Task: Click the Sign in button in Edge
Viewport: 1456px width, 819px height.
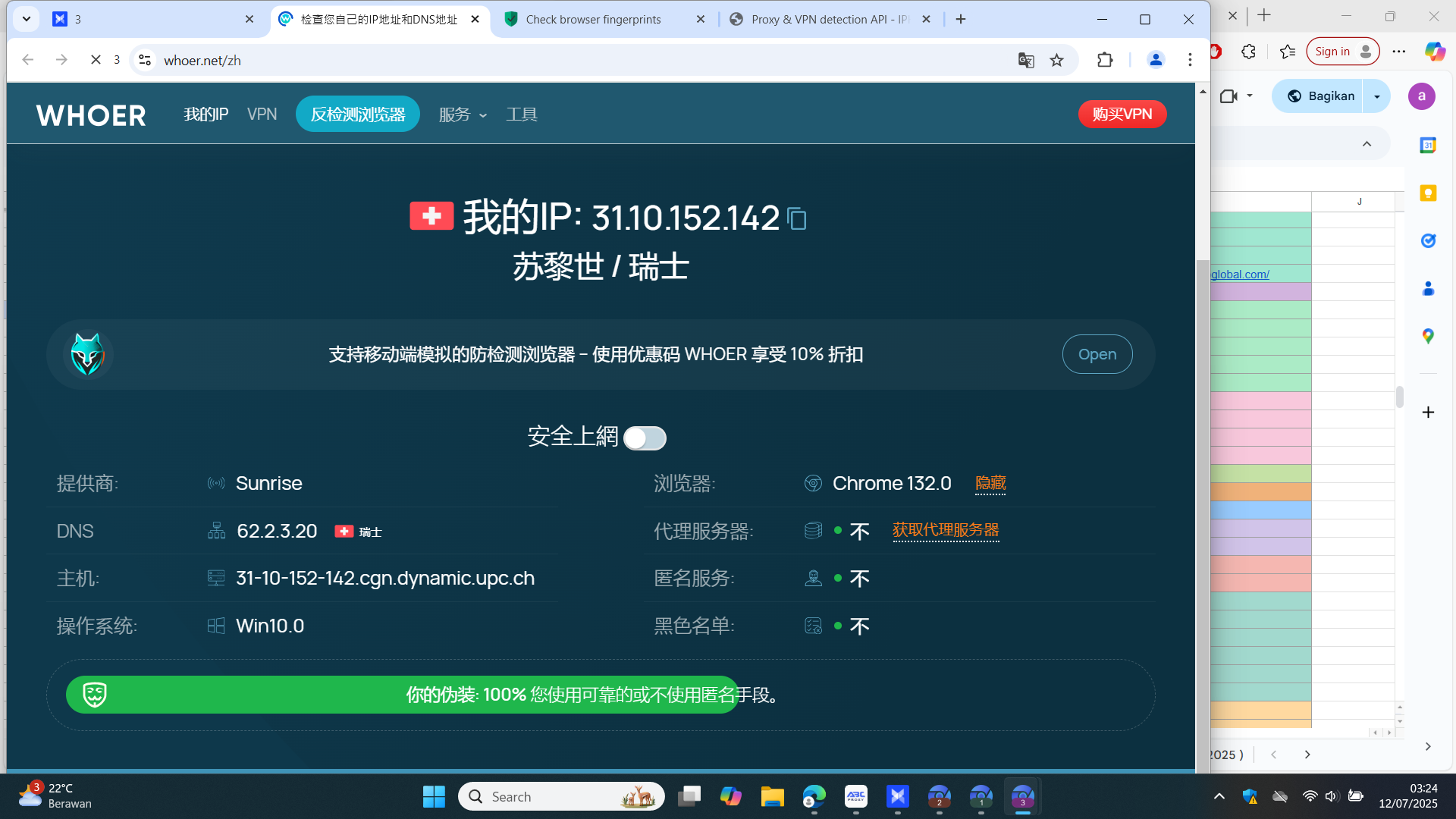Action: pos(1343,52)
